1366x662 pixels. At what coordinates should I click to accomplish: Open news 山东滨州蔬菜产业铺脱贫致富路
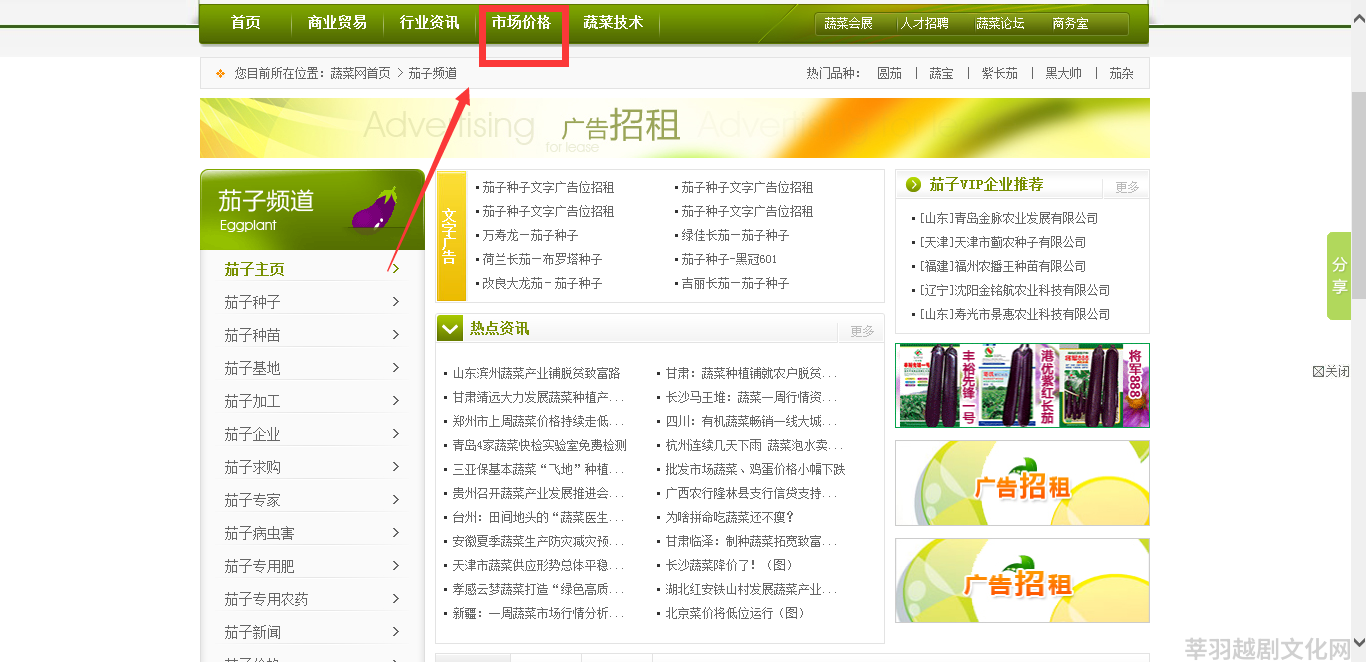[536, 373]
